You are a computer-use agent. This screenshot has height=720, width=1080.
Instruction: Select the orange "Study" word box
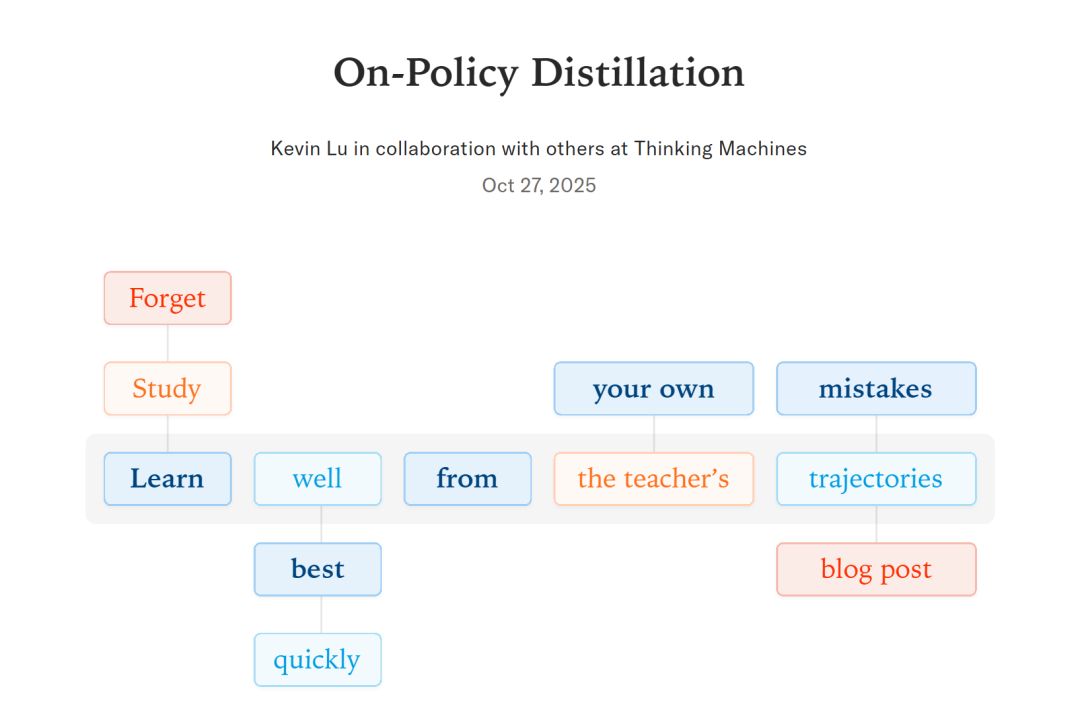pos(168,388)
